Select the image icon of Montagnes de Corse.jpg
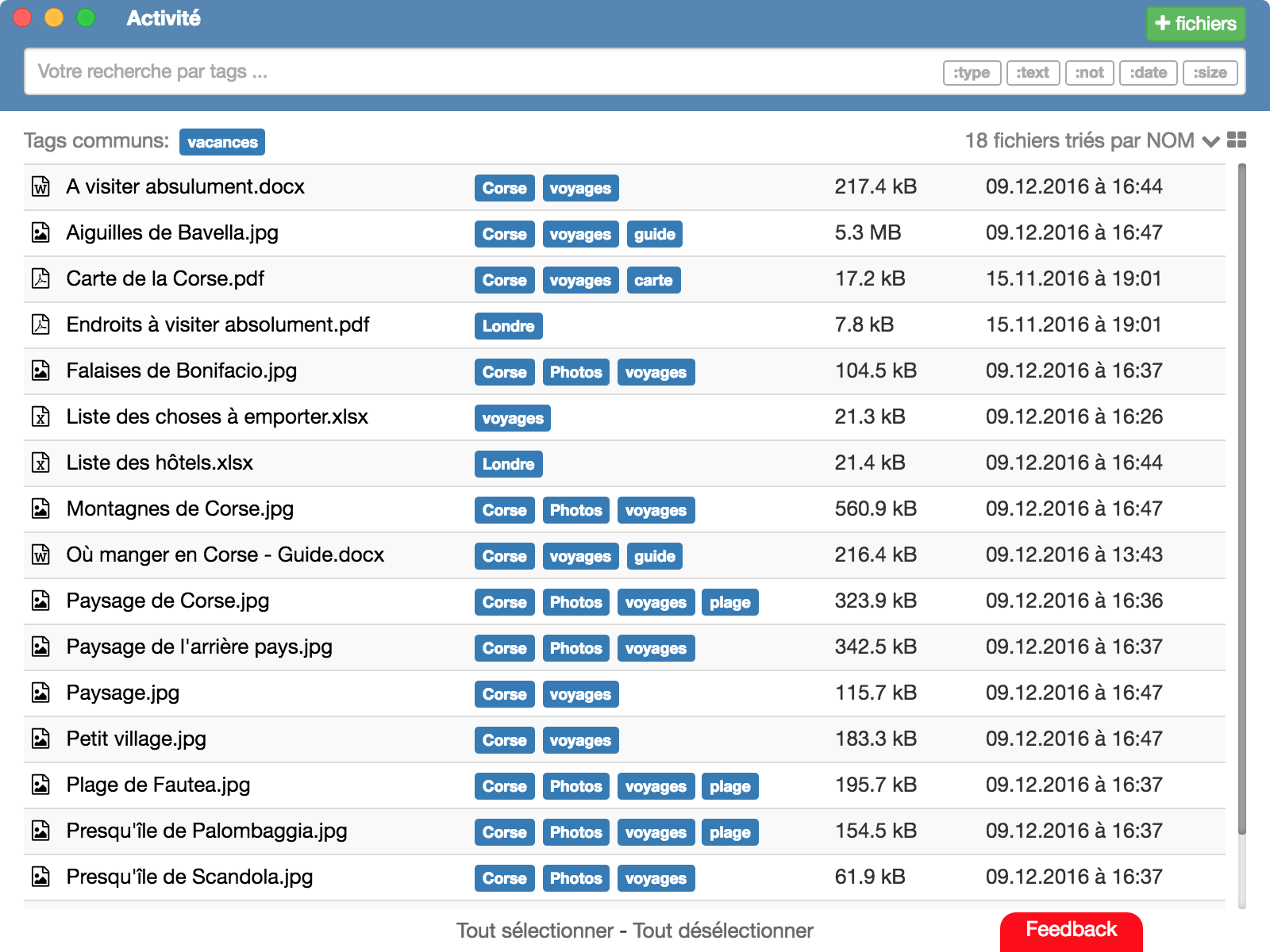 41,509
